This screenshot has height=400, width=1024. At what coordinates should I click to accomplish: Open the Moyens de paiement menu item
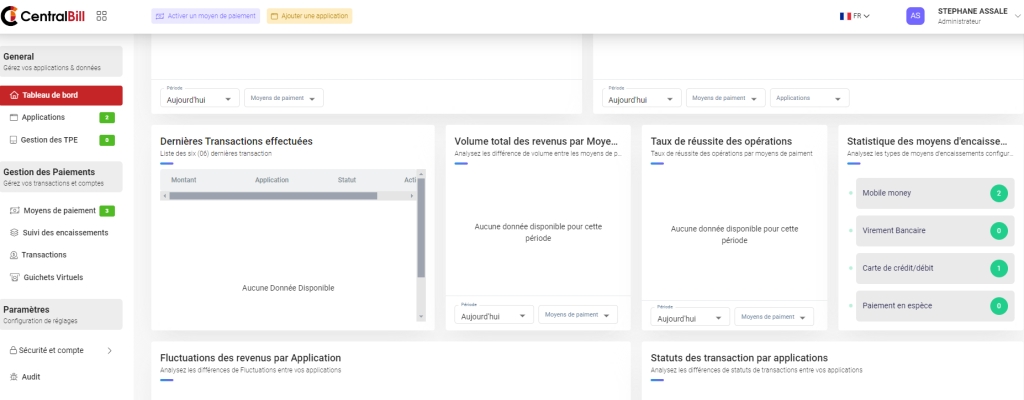59,211
